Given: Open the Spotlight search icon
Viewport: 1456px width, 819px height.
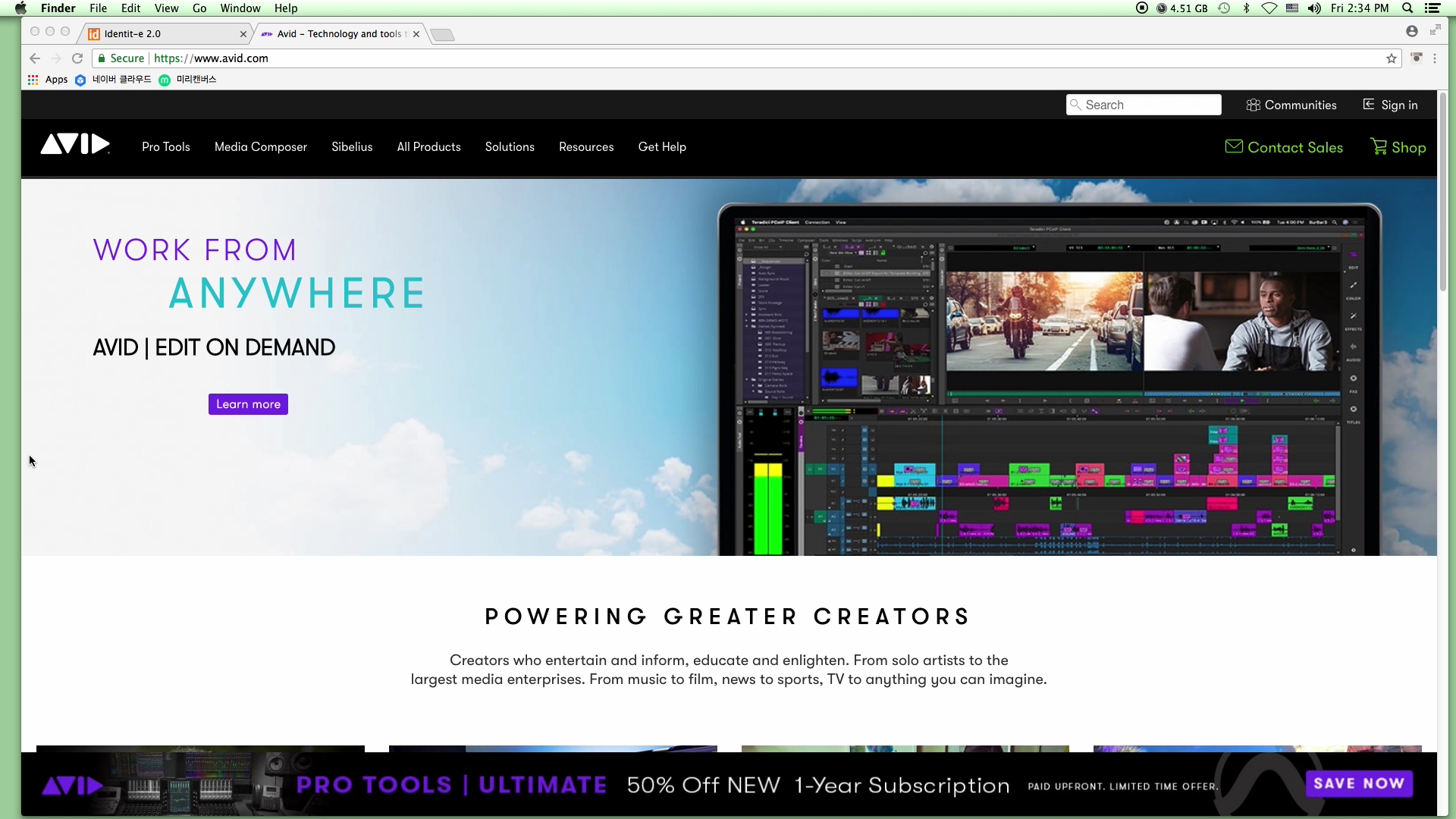Looking at the screenshot, I should (1407, 8).
